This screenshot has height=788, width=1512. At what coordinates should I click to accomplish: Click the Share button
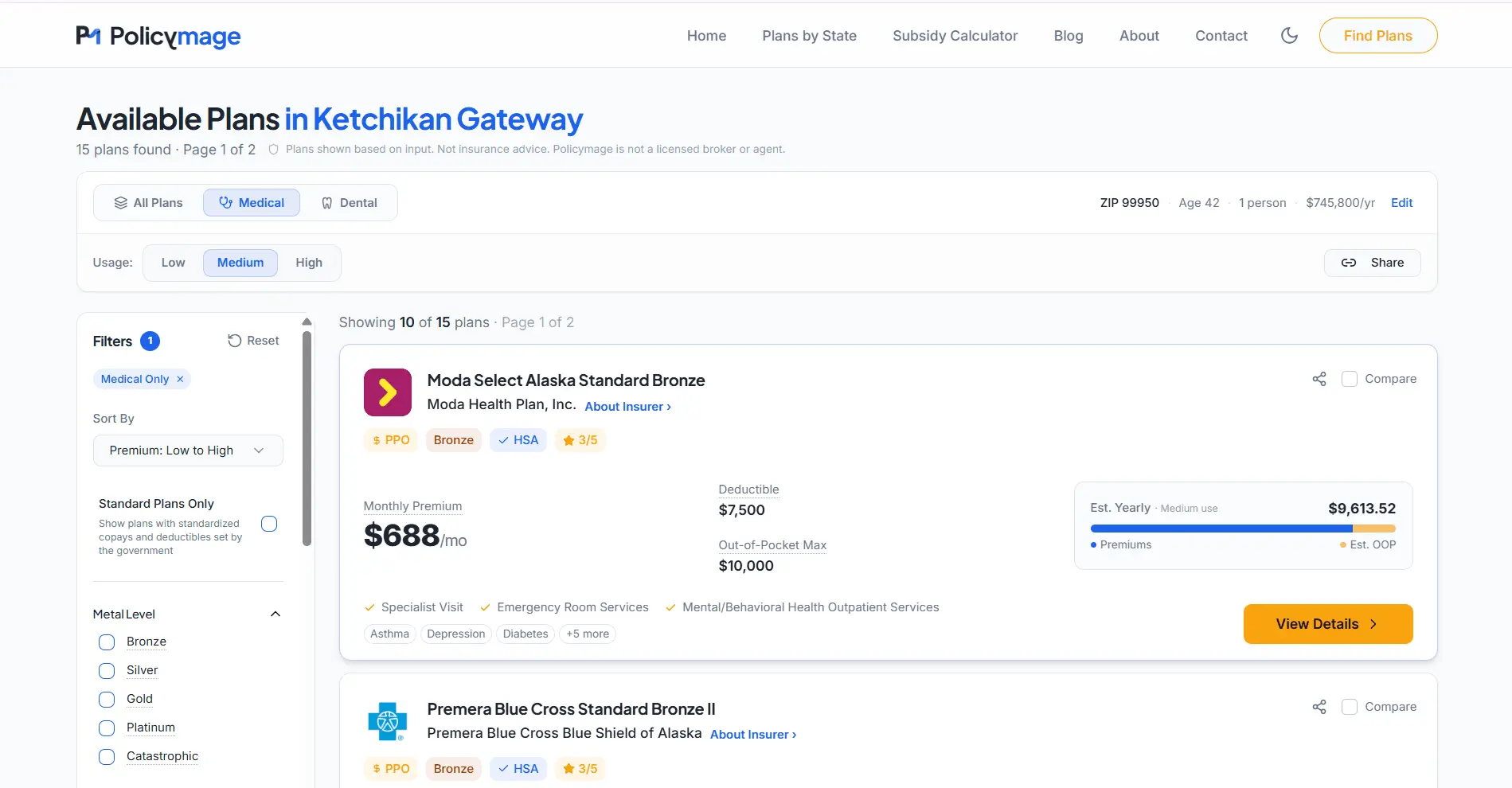pos(1372,263)
